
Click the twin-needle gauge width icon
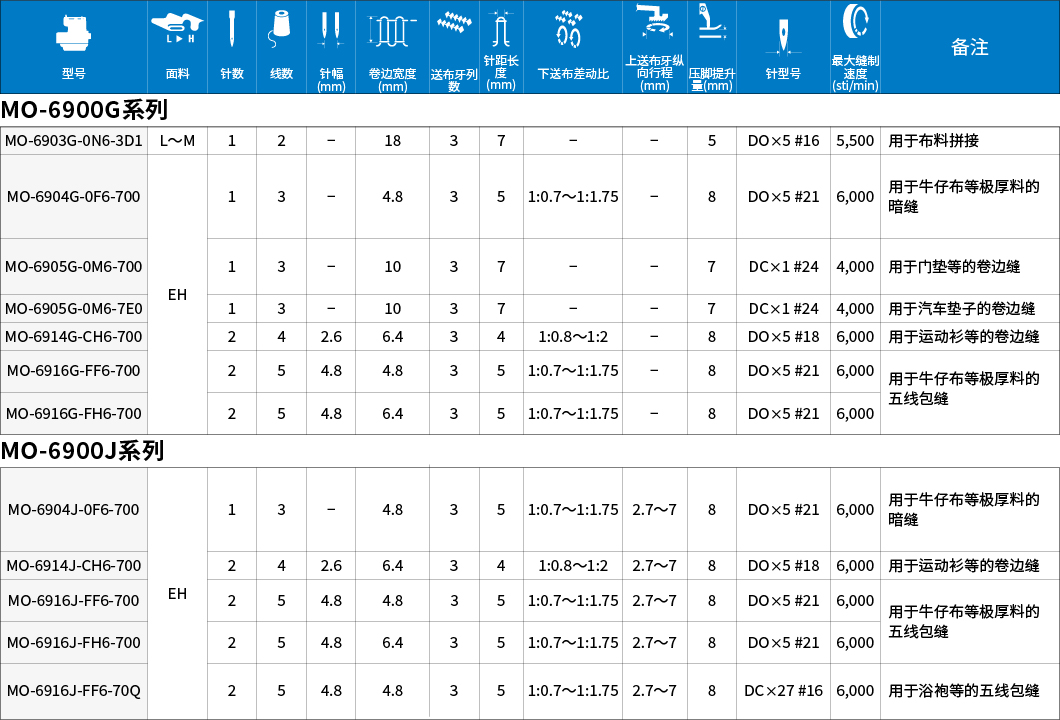click(x=331, y=29)
